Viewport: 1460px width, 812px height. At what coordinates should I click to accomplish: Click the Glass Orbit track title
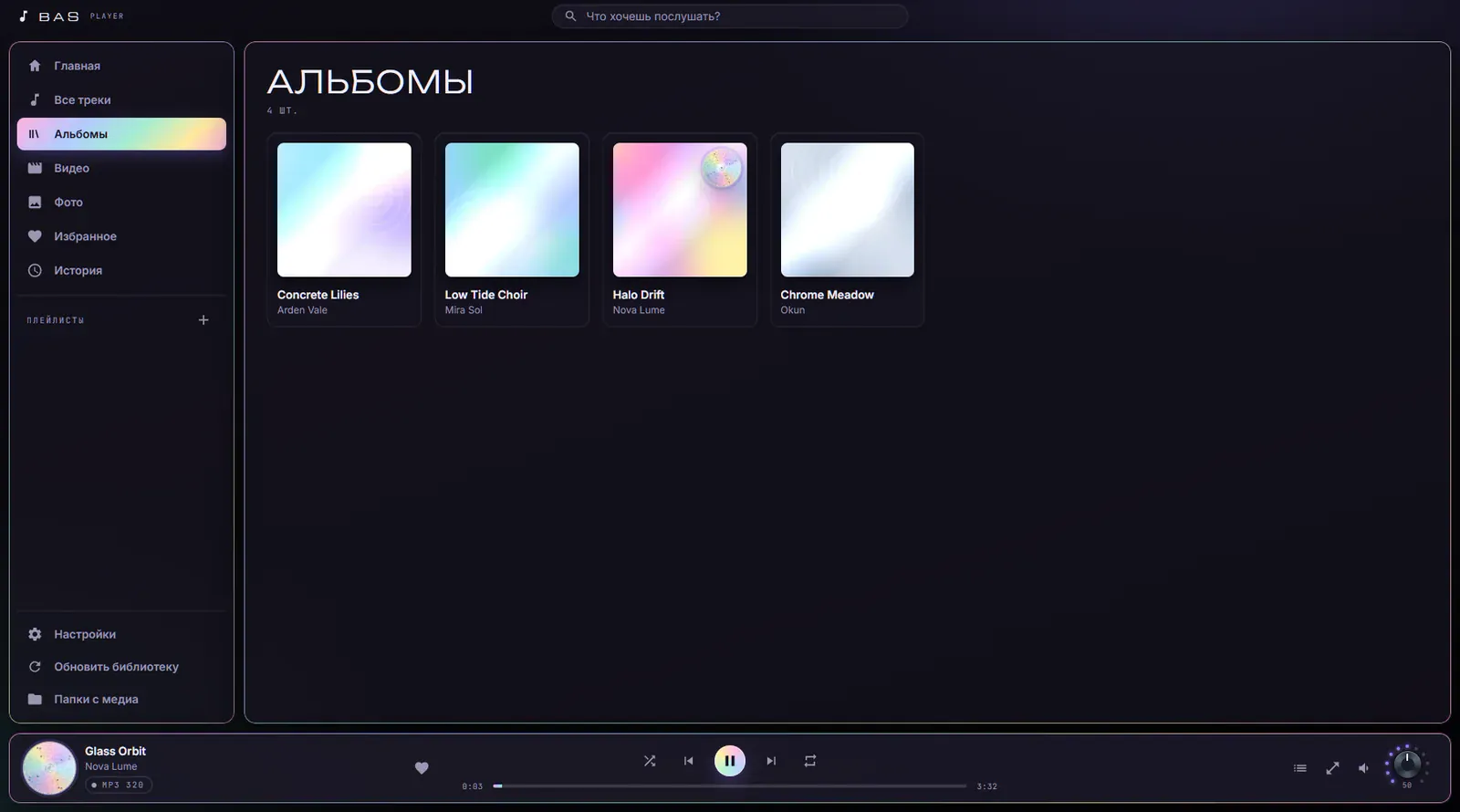tap(115, 751)
